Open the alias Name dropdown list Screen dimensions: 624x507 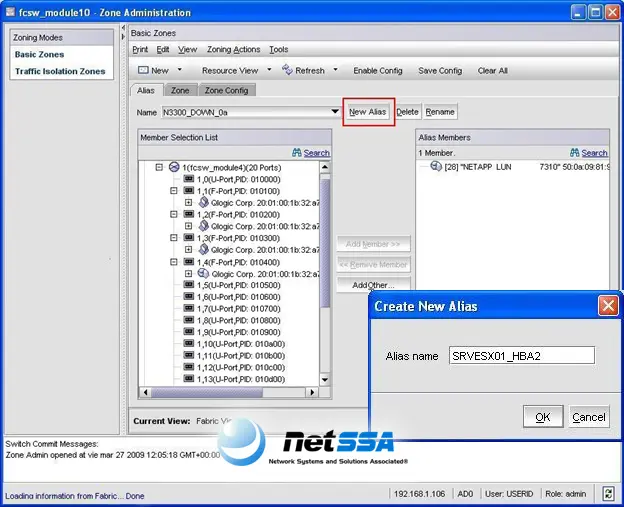(335, 112)
